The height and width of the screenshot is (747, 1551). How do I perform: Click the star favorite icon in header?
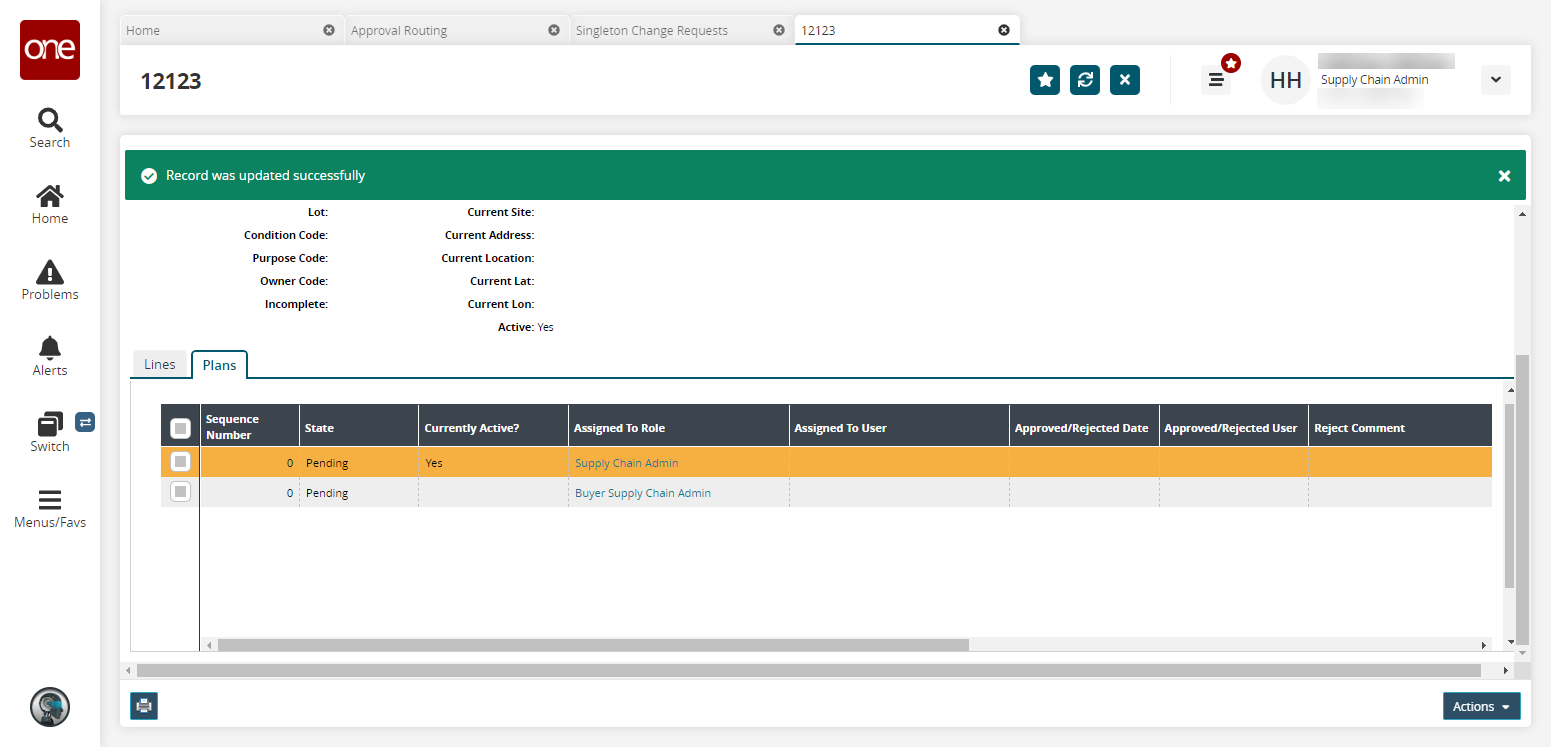(x=1045, y=80)
